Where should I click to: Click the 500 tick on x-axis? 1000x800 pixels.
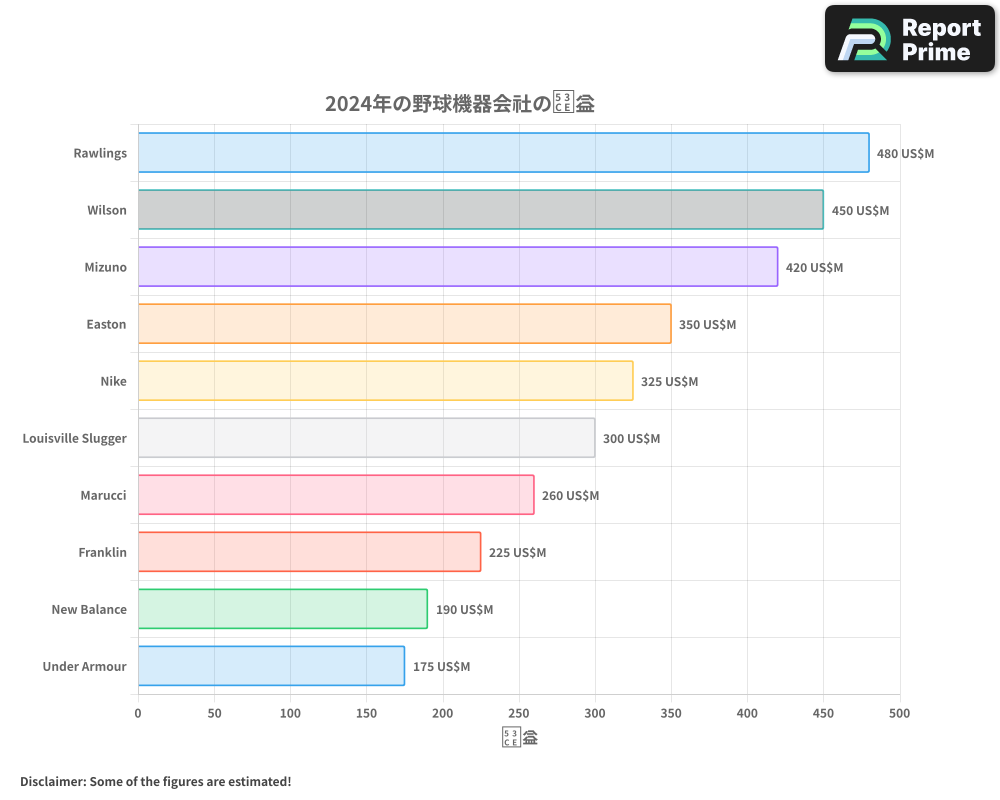point(899,713)
